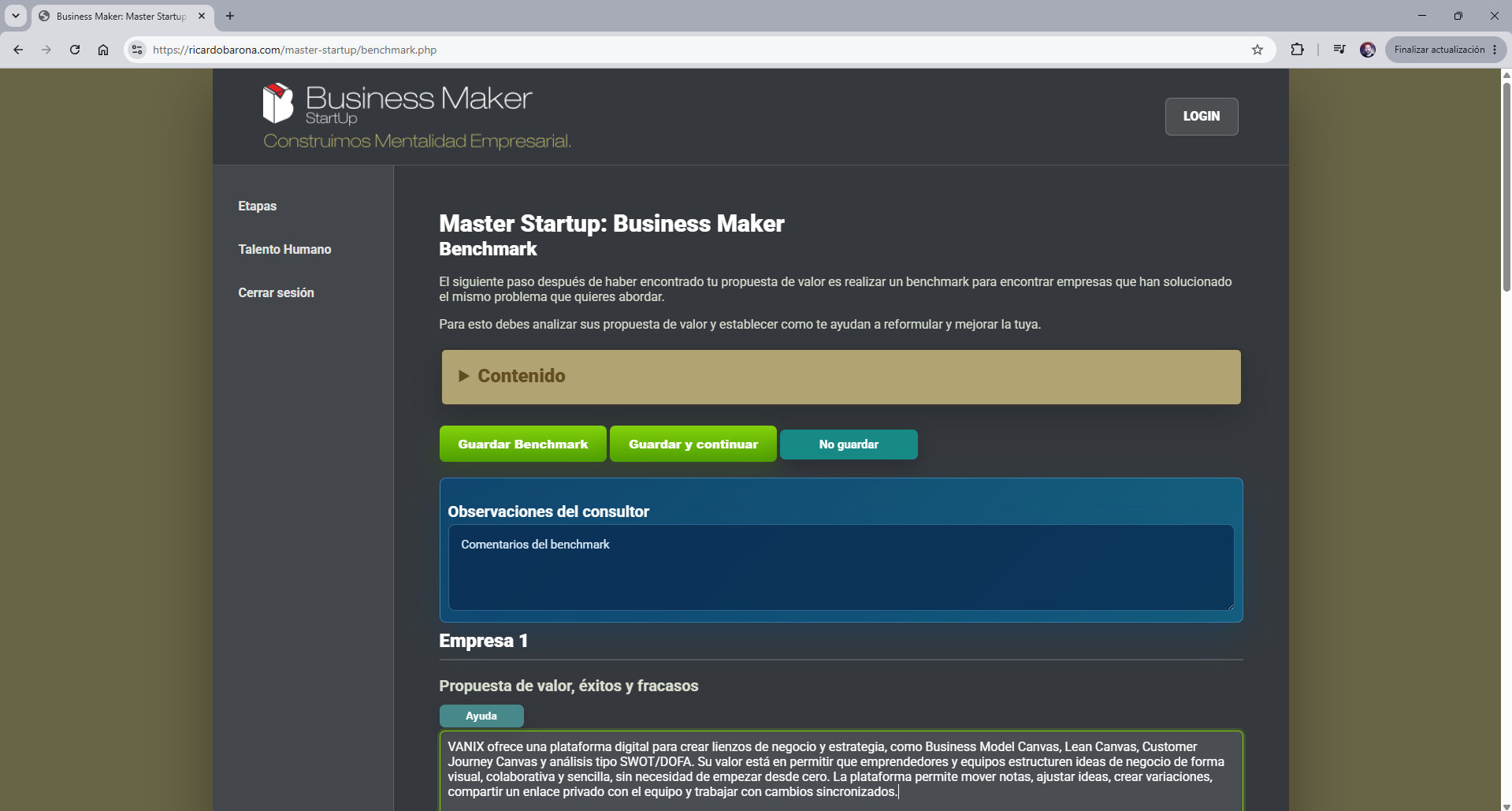1512x811 pixels.
Task: Open the tab search dropdown arrow
Action: (x=15, y=16)
